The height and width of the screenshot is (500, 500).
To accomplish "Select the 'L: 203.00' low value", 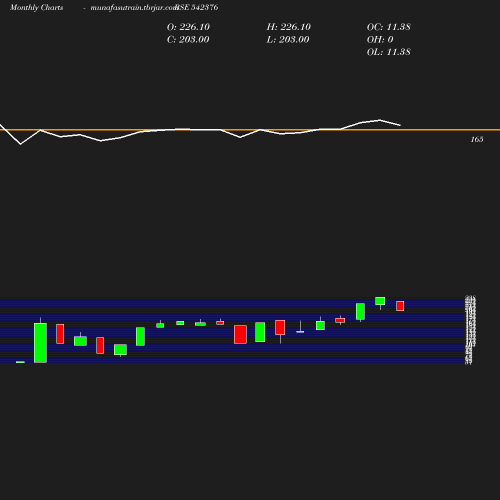I will [288, 40].
